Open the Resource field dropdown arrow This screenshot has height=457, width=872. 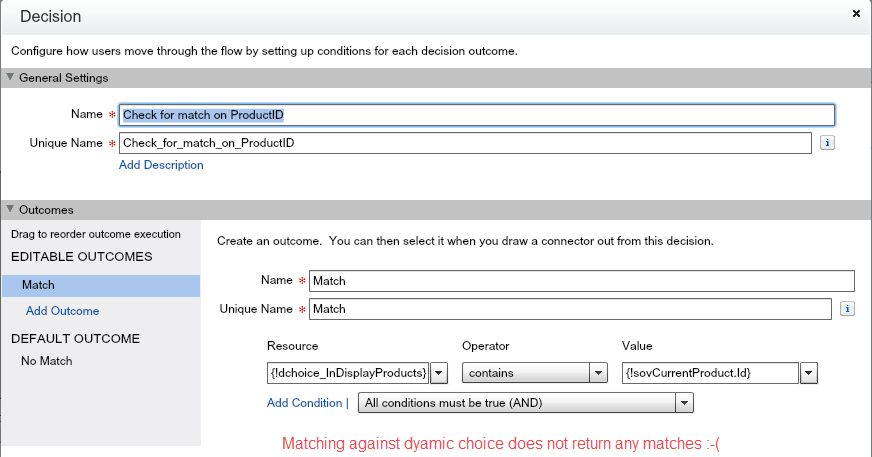click(438, 373)
